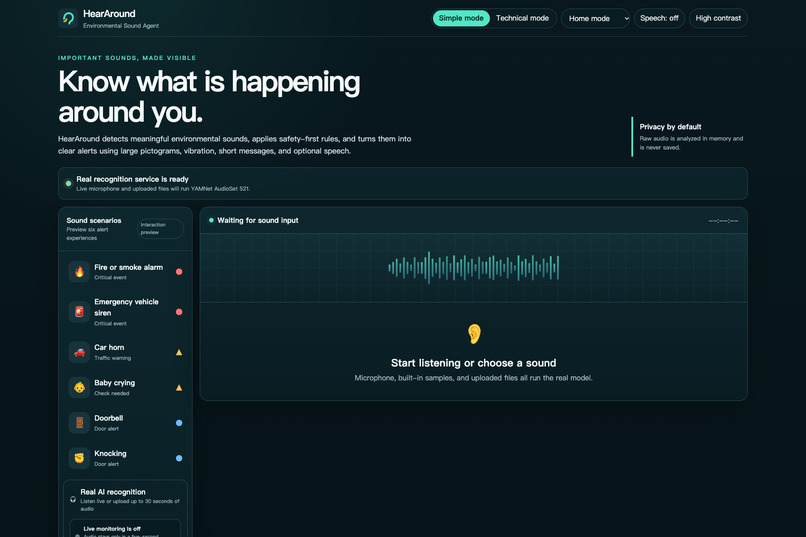Enable High contrast
The image size is (806, 537).
718,18
